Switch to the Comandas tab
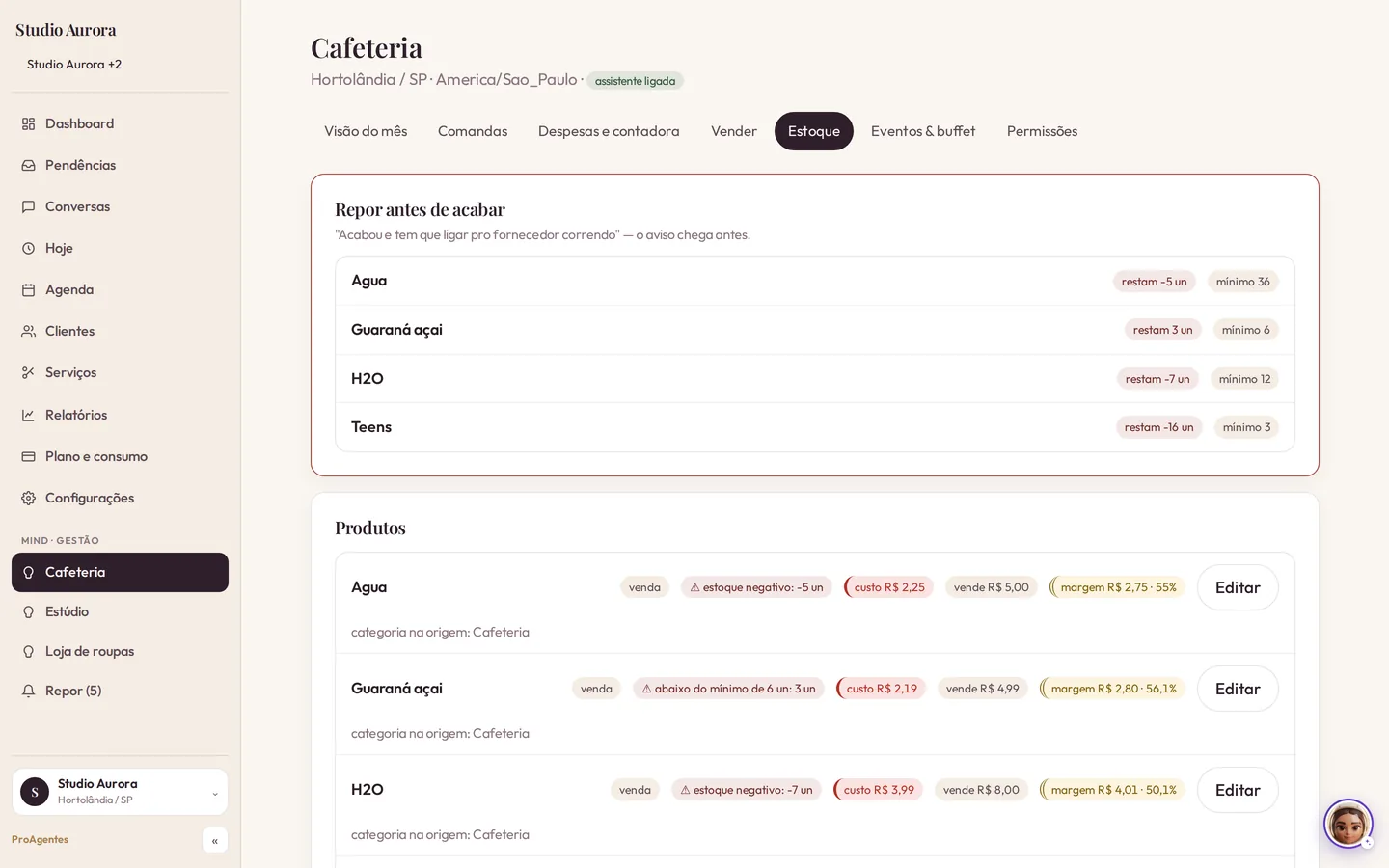1389x868 pixels. pyautogui.click(x=473, y=131)
